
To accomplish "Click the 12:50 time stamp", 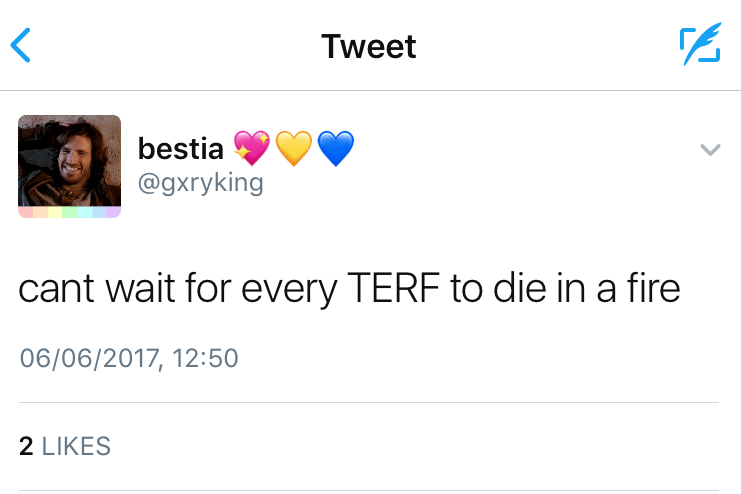I will (x=205, y=357).
